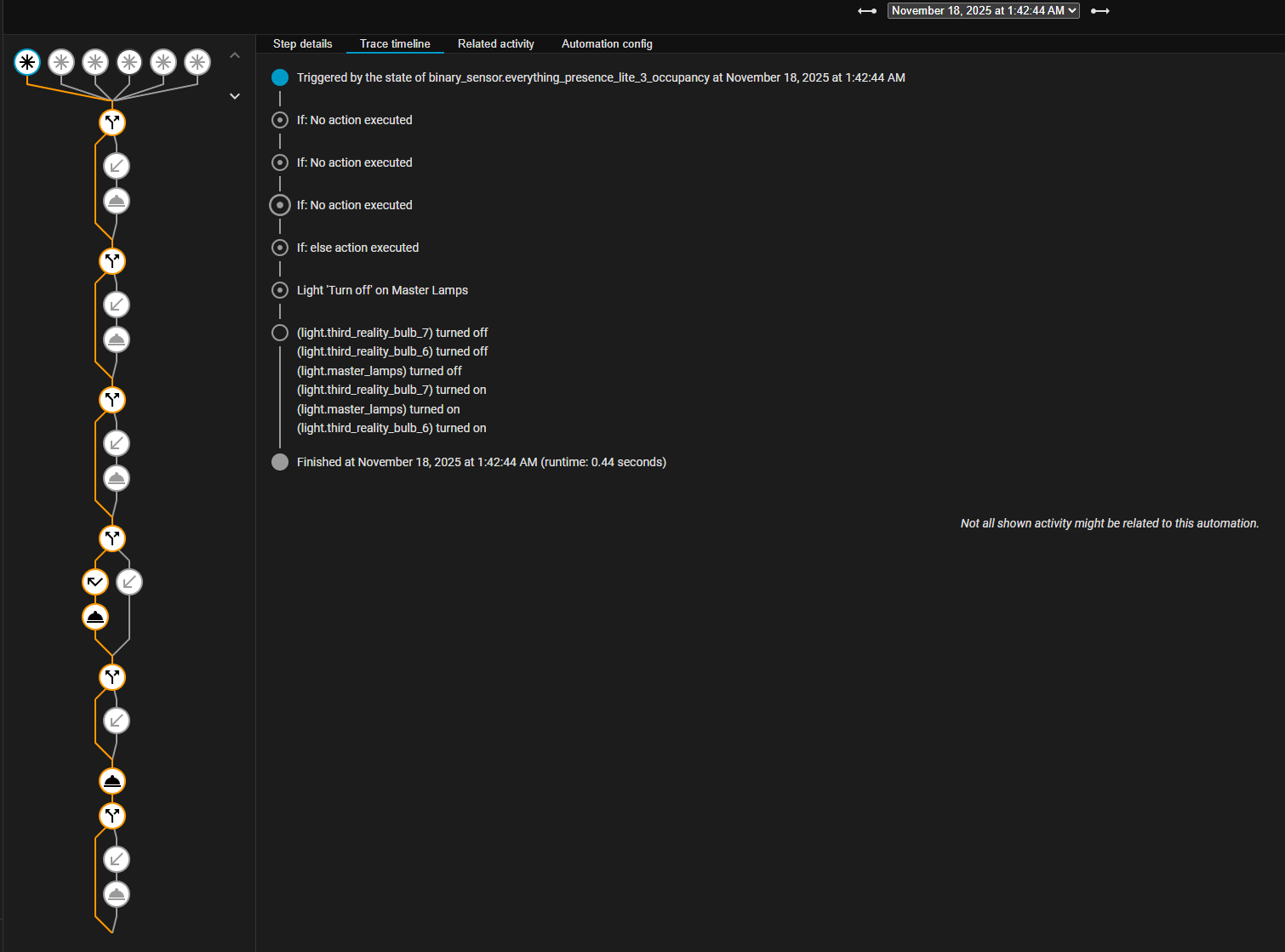1285x952 pixels.
Task: Click '(light.third_reality_bulb_7) turned off' entry
Action: pos(392,333)
